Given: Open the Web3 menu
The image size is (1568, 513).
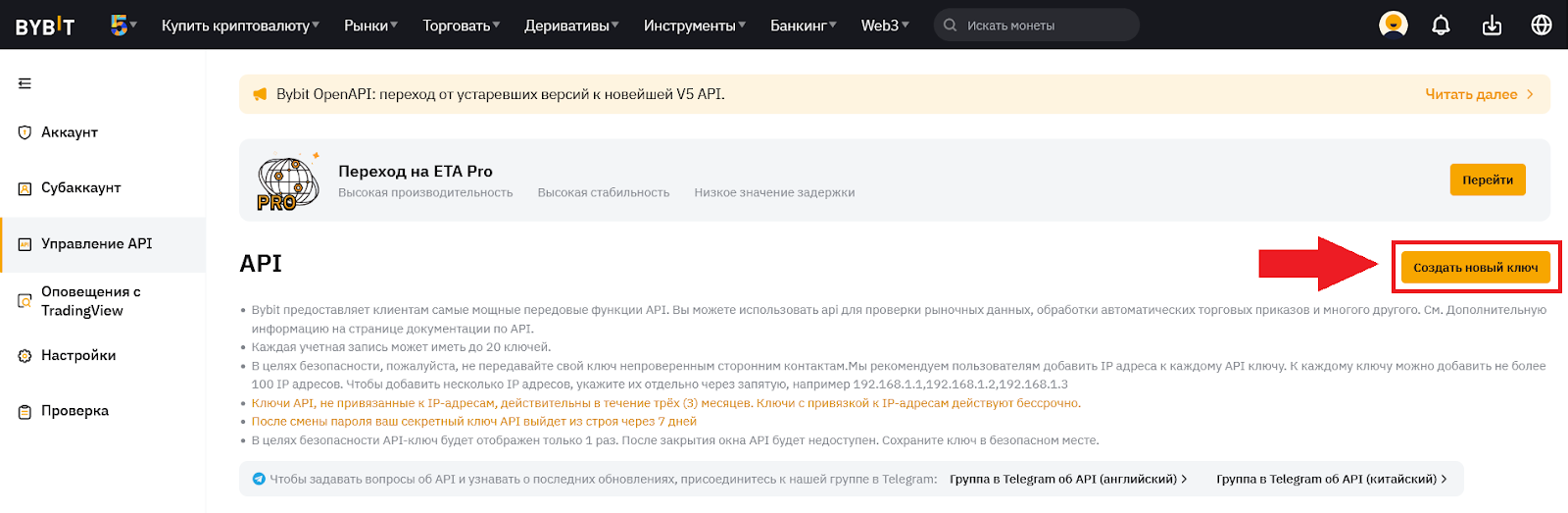Looking at the screenshot, I should pos(884,26).
